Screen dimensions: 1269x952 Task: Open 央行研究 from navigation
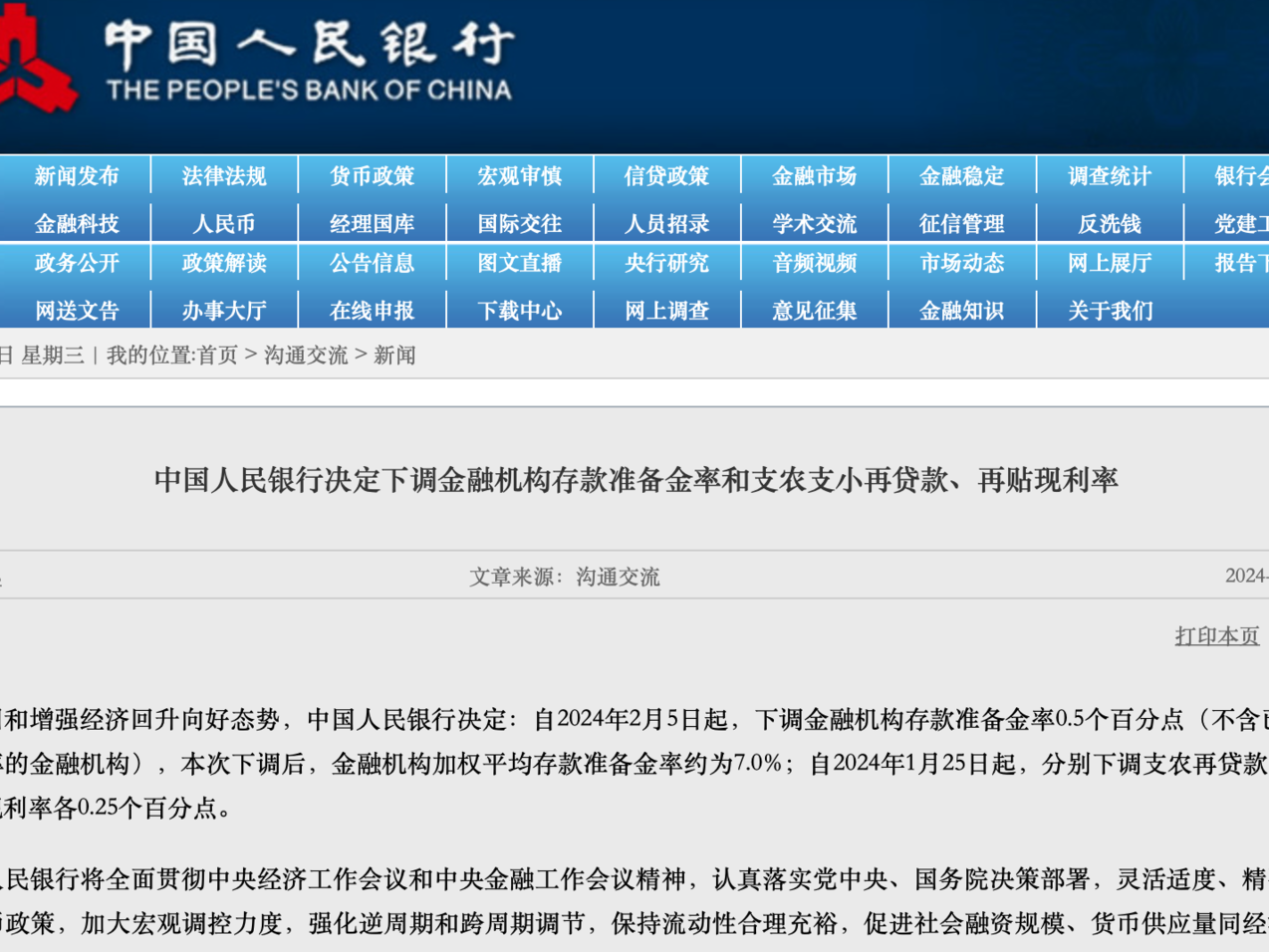[x=666, y=263]
